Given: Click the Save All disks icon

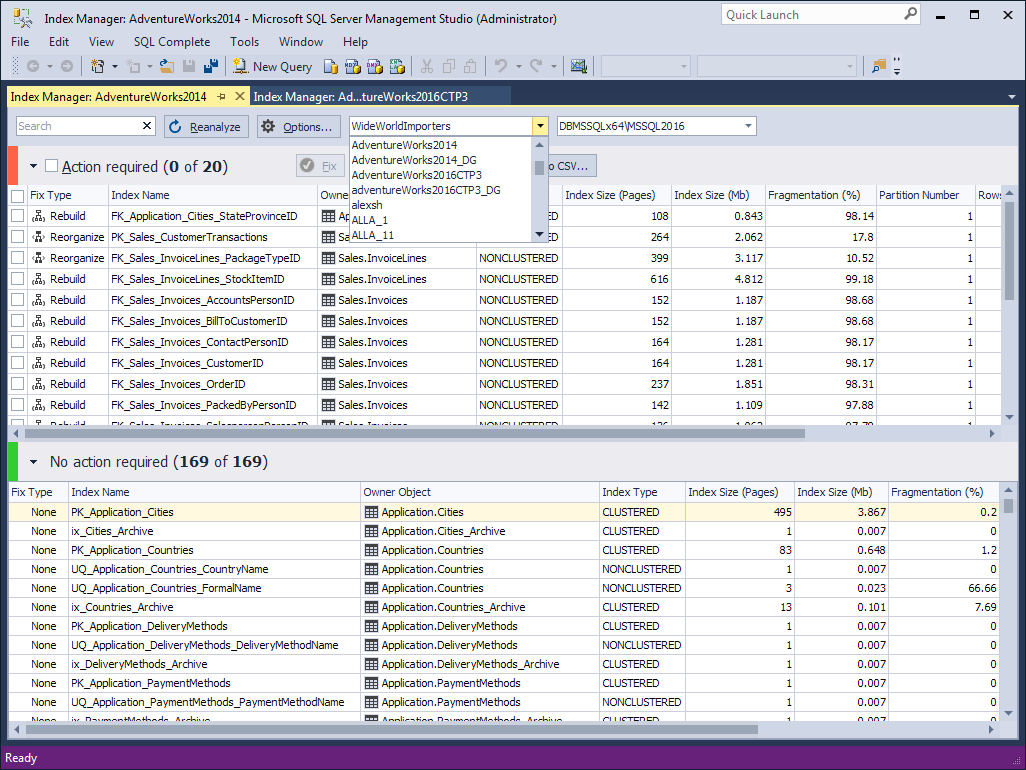Looking at the screenshot, I should [x=211, y=66].
